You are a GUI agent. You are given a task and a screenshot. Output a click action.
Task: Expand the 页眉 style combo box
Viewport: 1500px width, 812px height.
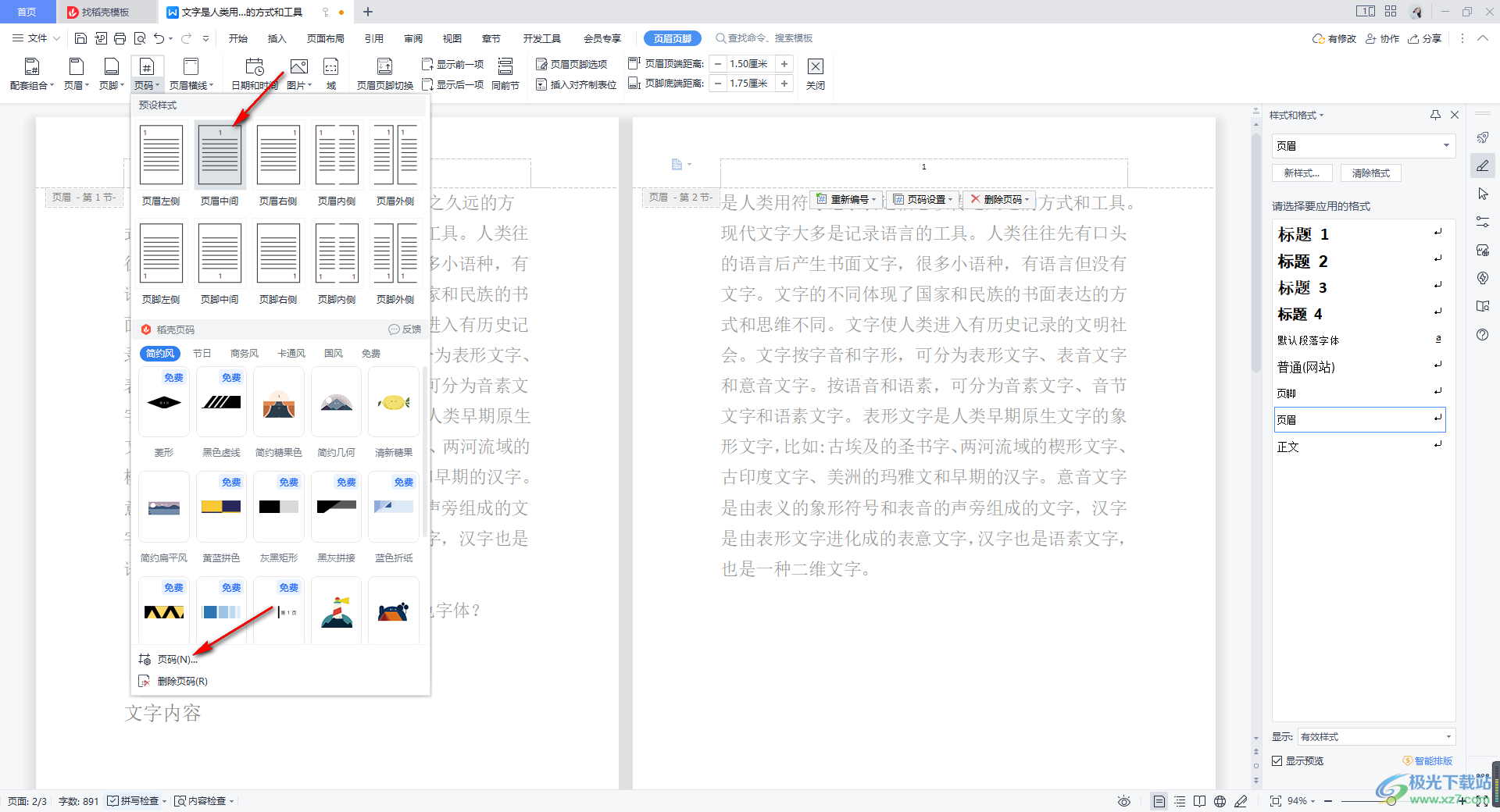pos(1446,146)
